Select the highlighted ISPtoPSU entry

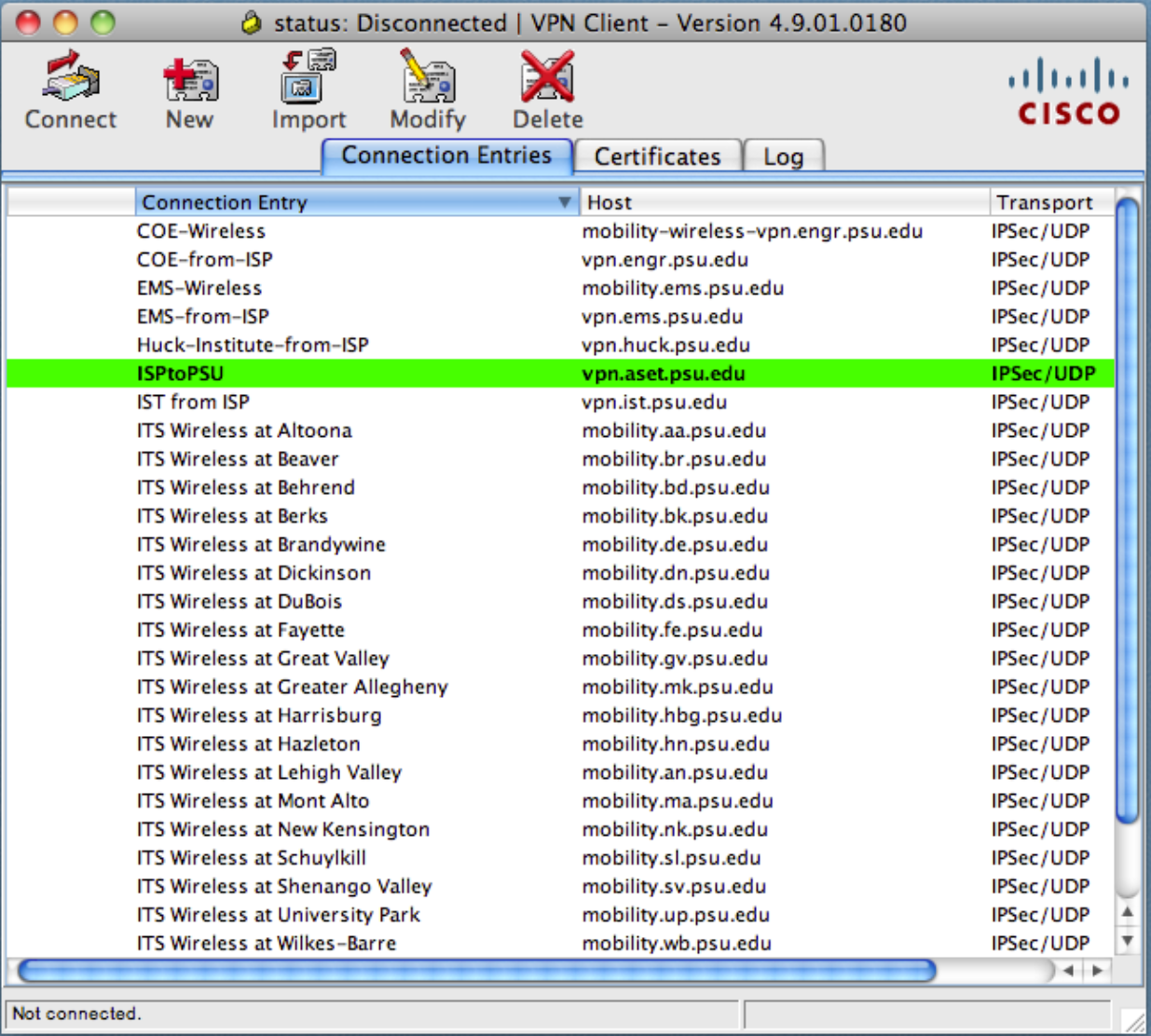coord(560,374)
